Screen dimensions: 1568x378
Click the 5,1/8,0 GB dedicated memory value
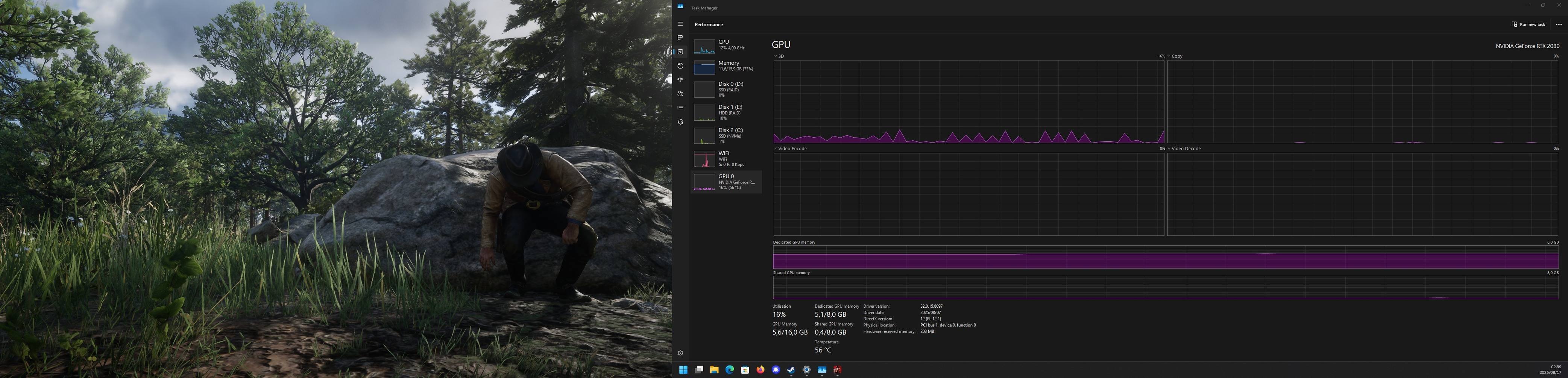[x=830, y=315]
